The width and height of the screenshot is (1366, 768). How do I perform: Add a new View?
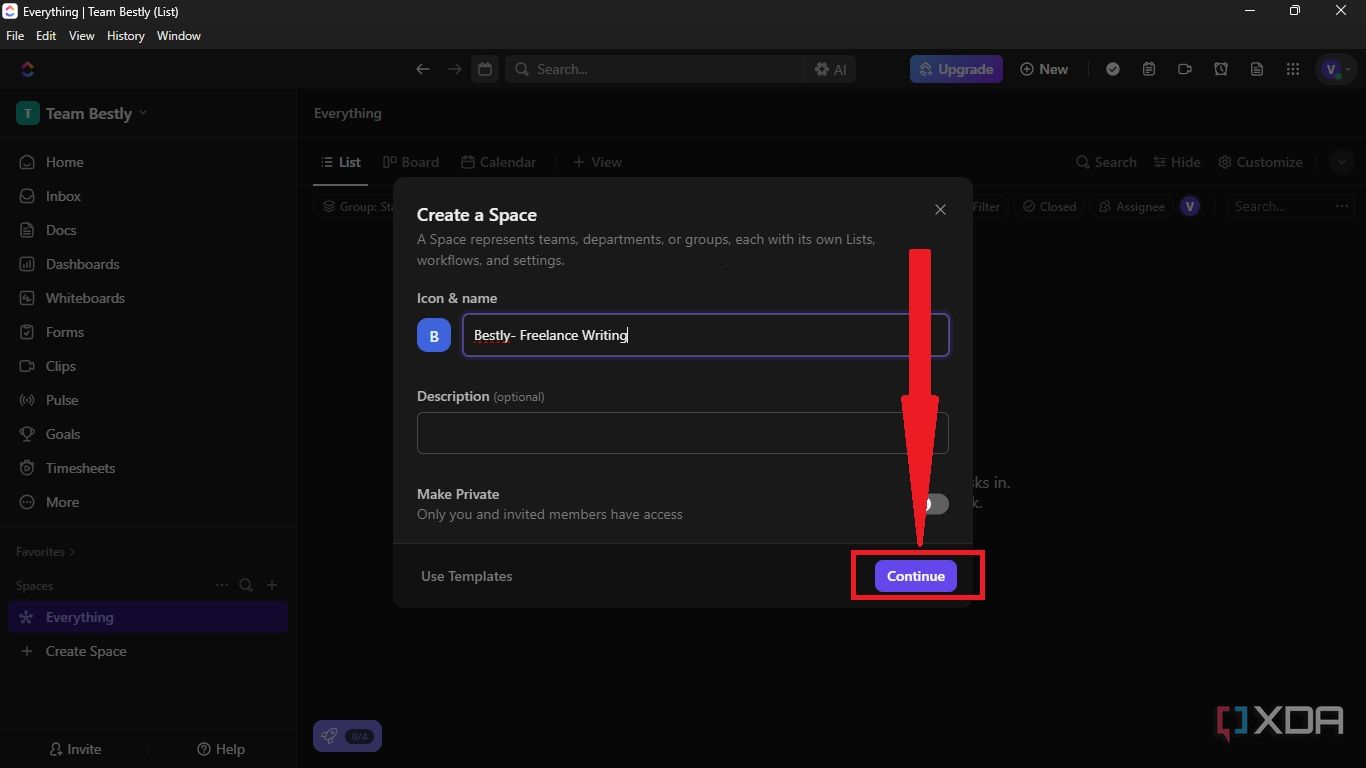597,162
